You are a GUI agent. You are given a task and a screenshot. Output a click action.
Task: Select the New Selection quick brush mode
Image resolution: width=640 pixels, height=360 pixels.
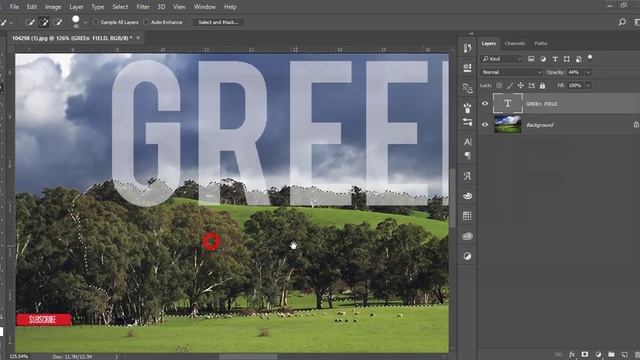(x=30, y=22)
